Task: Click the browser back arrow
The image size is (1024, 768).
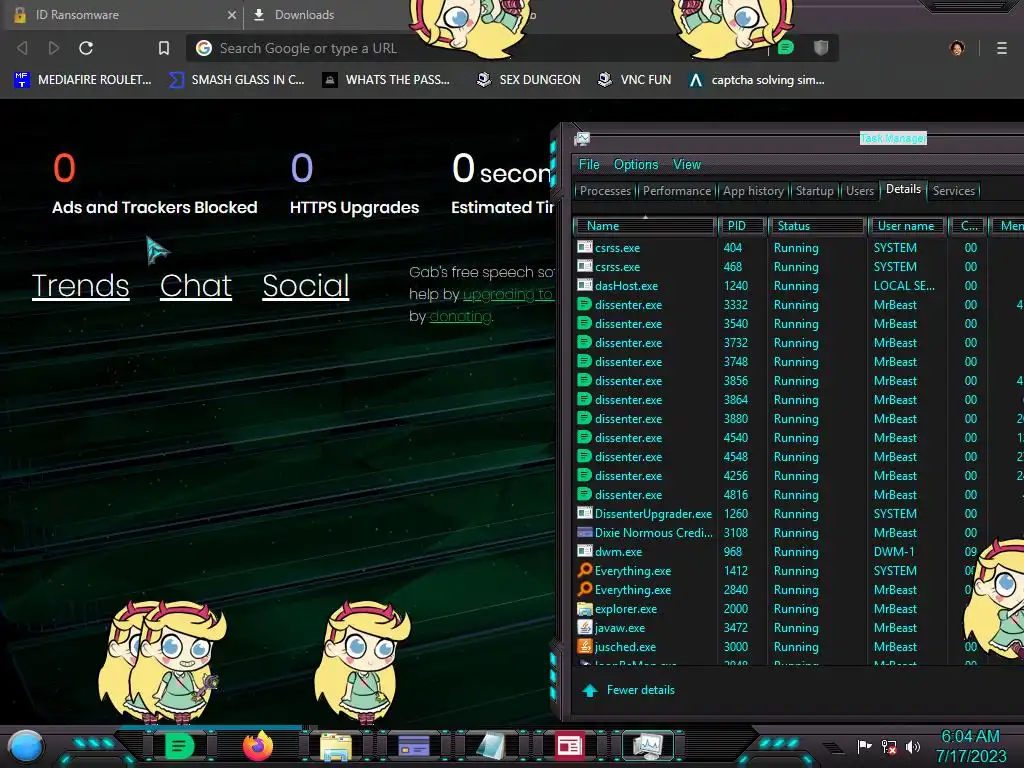Action: pos(22,48)
